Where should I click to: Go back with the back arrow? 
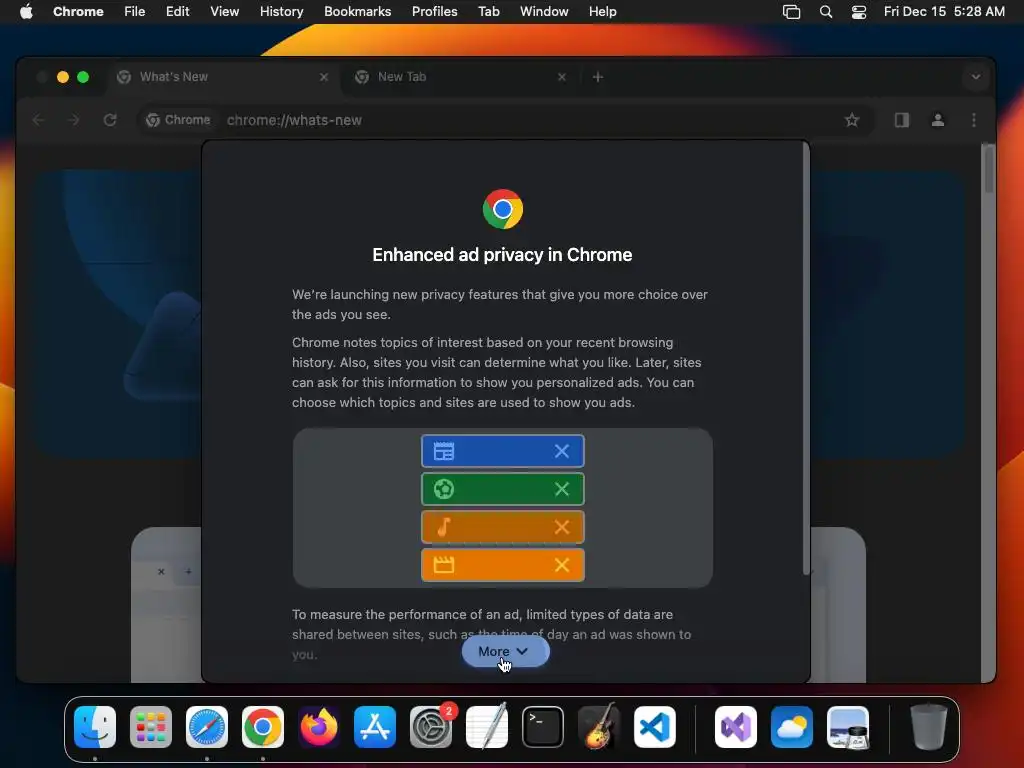[x=39, y=120]
